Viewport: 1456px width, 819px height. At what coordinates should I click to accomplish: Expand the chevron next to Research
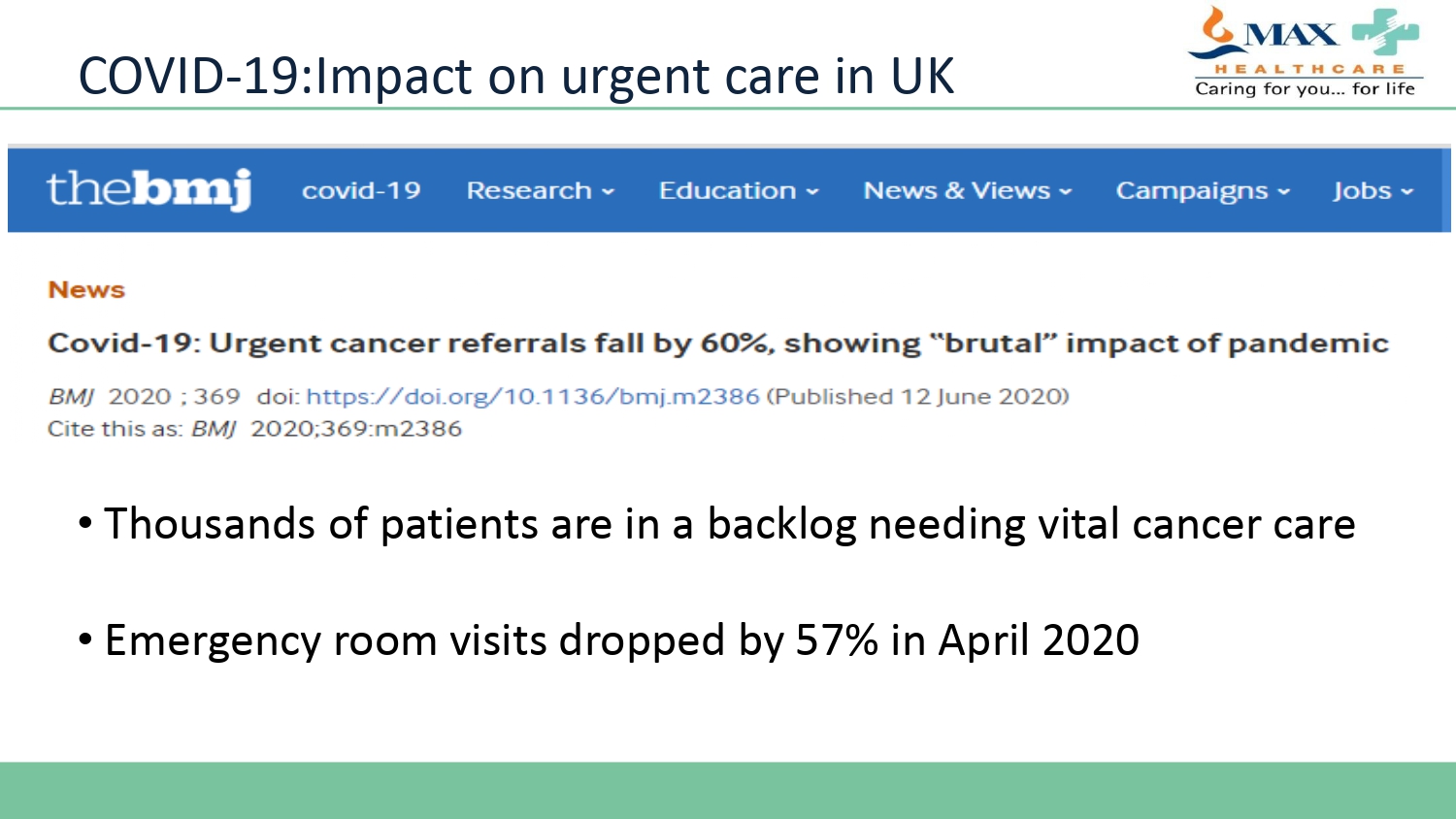point(609,192)
